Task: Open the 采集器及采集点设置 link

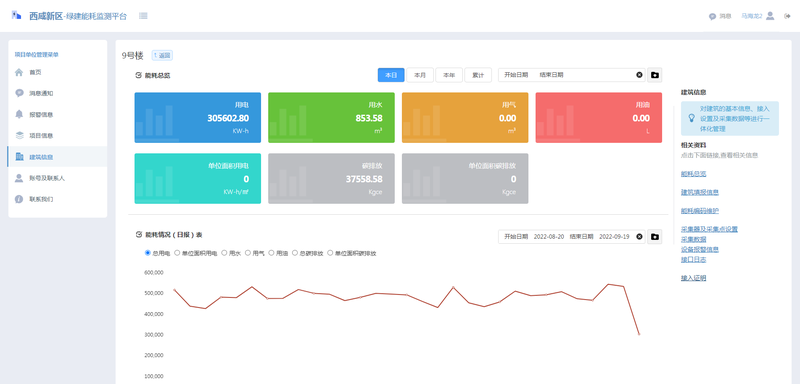Action: [709, 229]
